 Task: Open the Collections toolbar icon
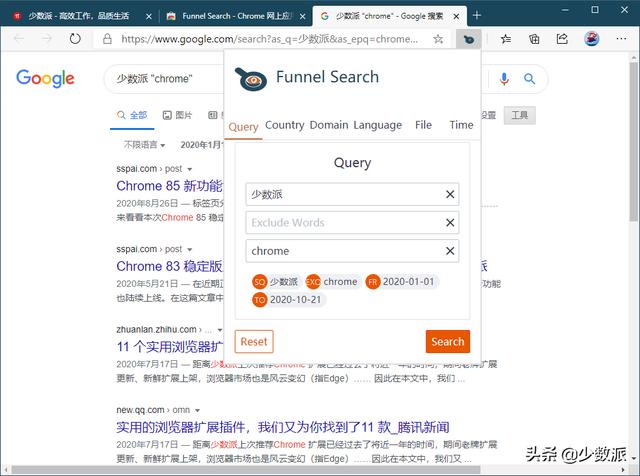534,39
